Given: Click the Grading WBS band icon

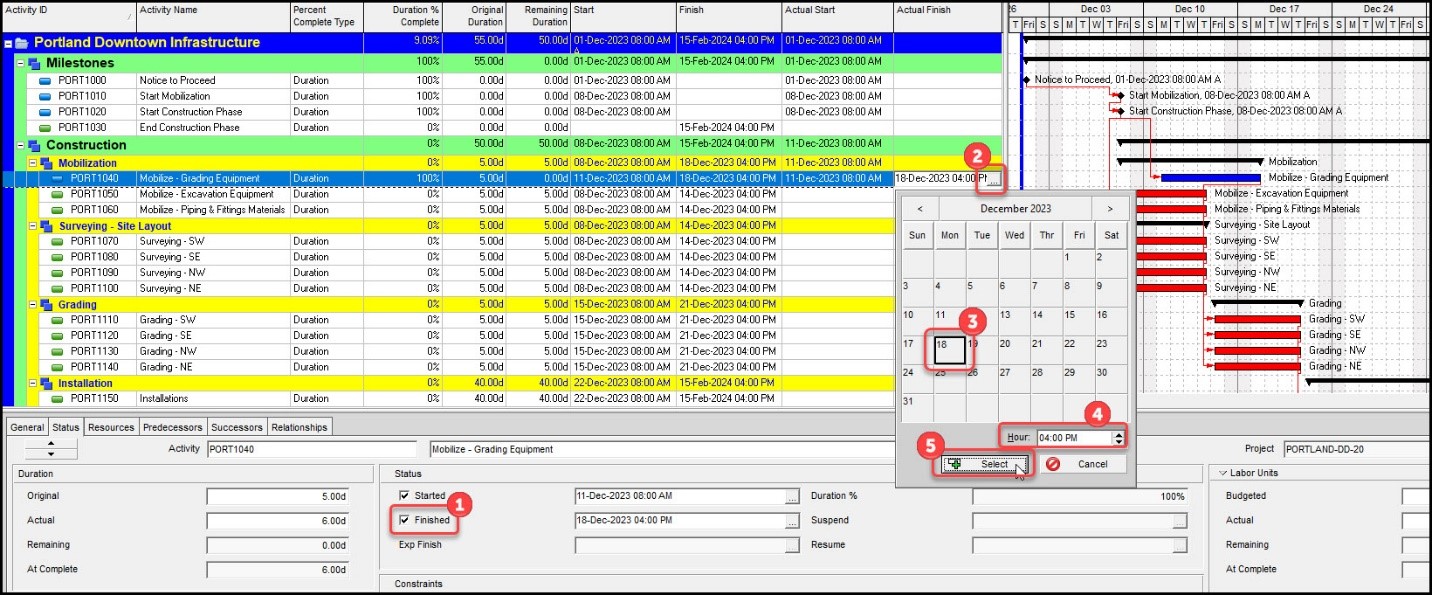Looking at the screenshot, I should [x=46, y=305].
